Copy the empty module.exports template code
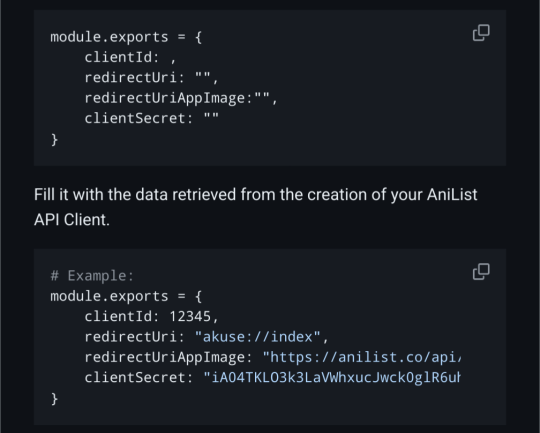Image resolution: width=540 pixels, height=433 pixels. coord(481,33)
